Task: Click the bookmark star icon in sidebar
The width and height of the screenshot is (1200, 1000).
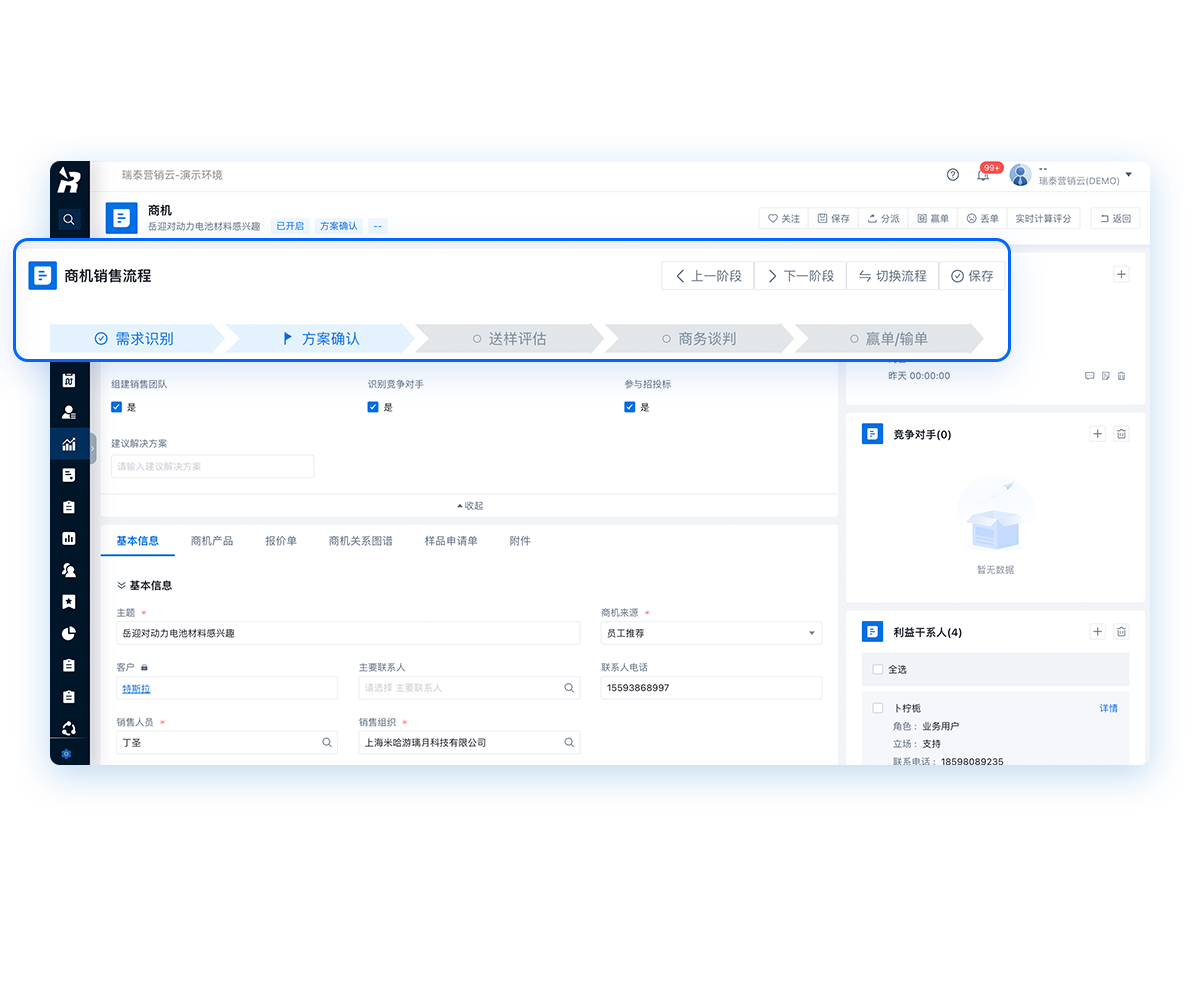Action: click(68, 601)
